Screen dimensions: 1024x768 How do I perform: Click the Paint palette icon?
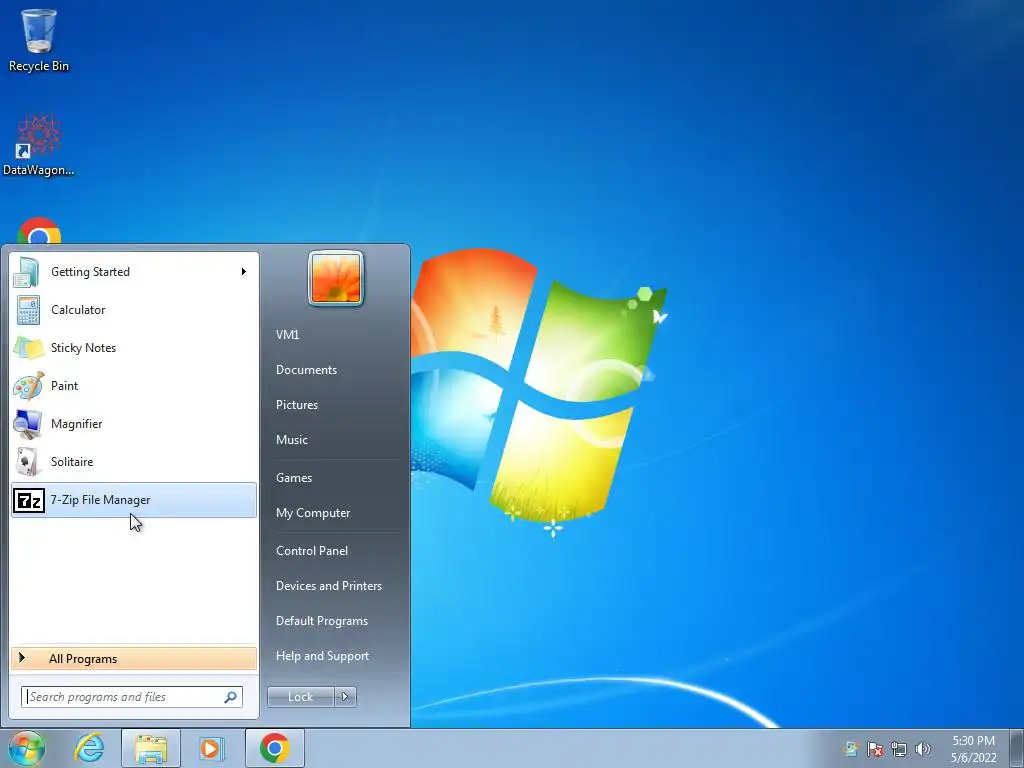click(x=29, y=386)
